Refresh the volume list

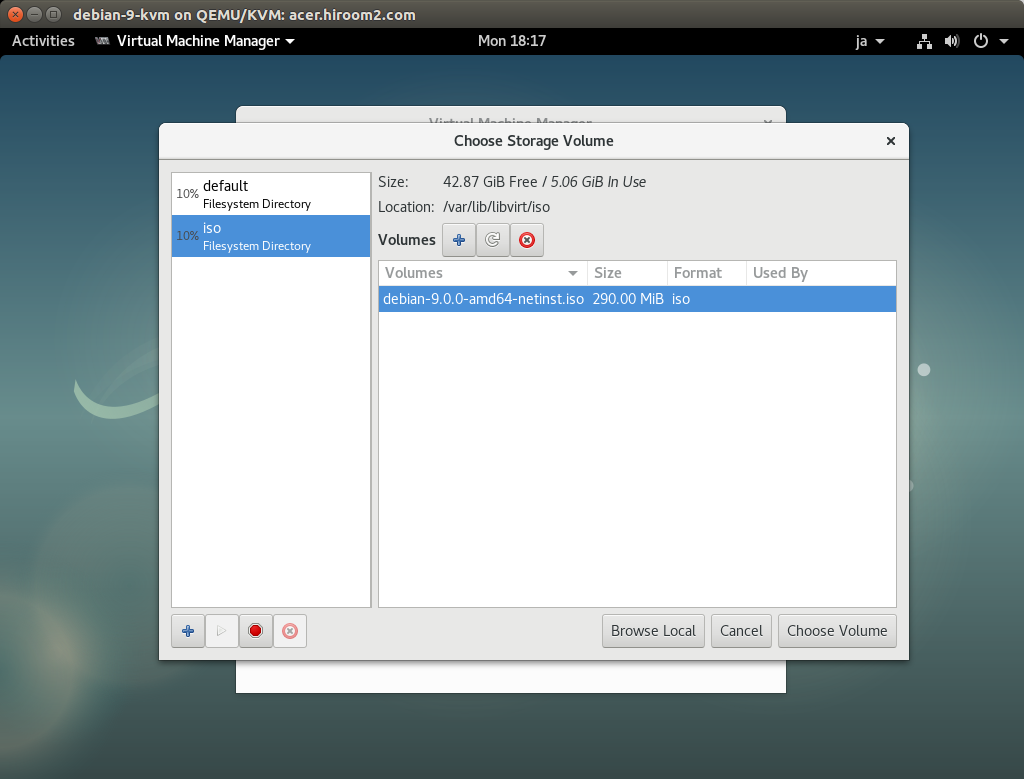493,240
